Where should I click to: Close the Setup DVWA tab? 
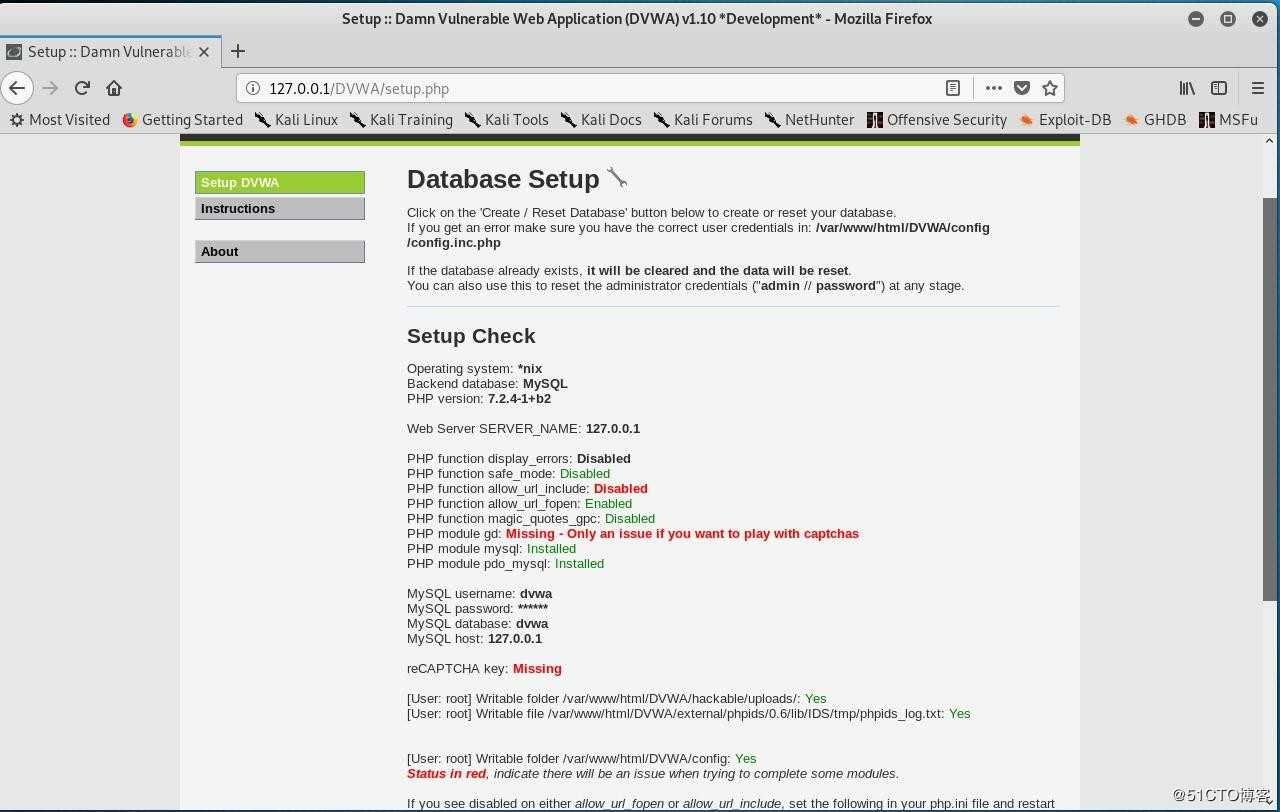click(x=204, y=51)
